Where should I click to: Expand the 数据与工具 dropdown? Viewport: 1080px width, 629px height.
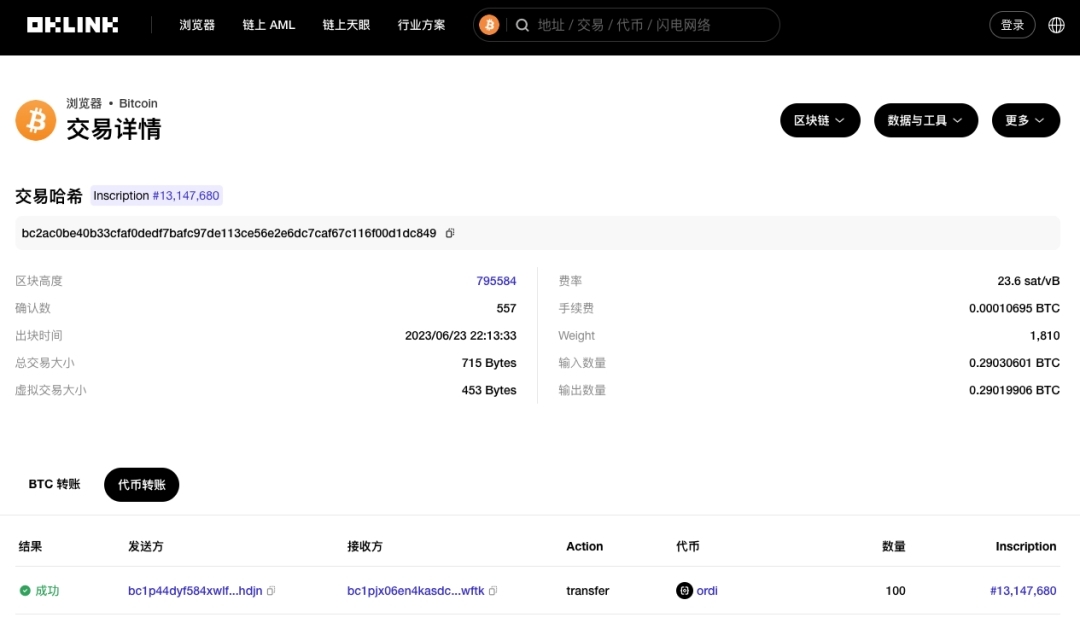click(925, 120)
